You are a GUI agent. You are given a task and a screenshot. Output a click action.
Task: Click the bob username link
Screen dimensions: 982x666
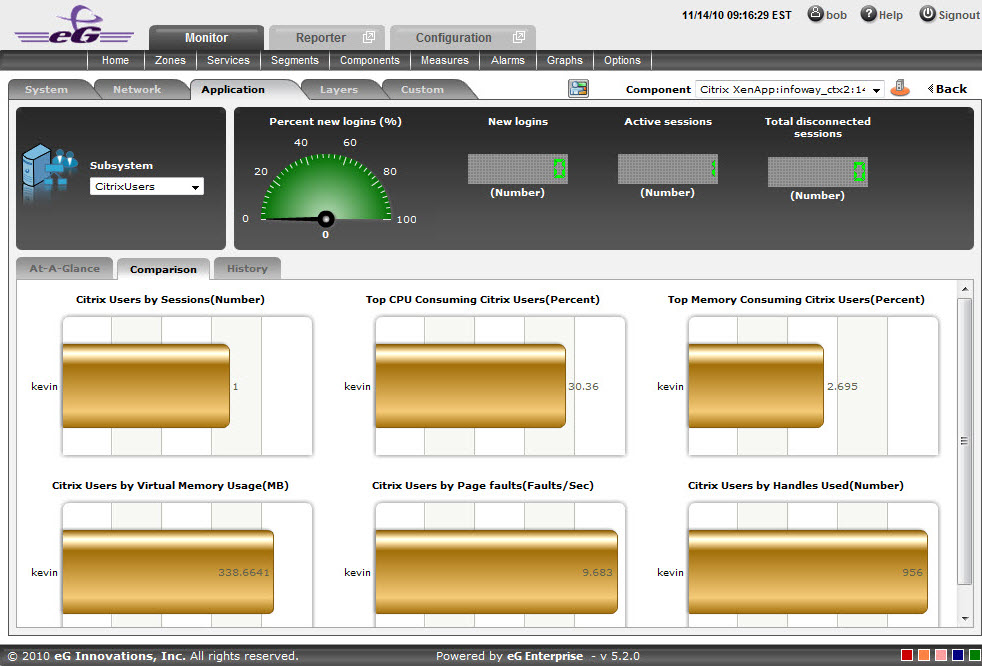point(836,15)
